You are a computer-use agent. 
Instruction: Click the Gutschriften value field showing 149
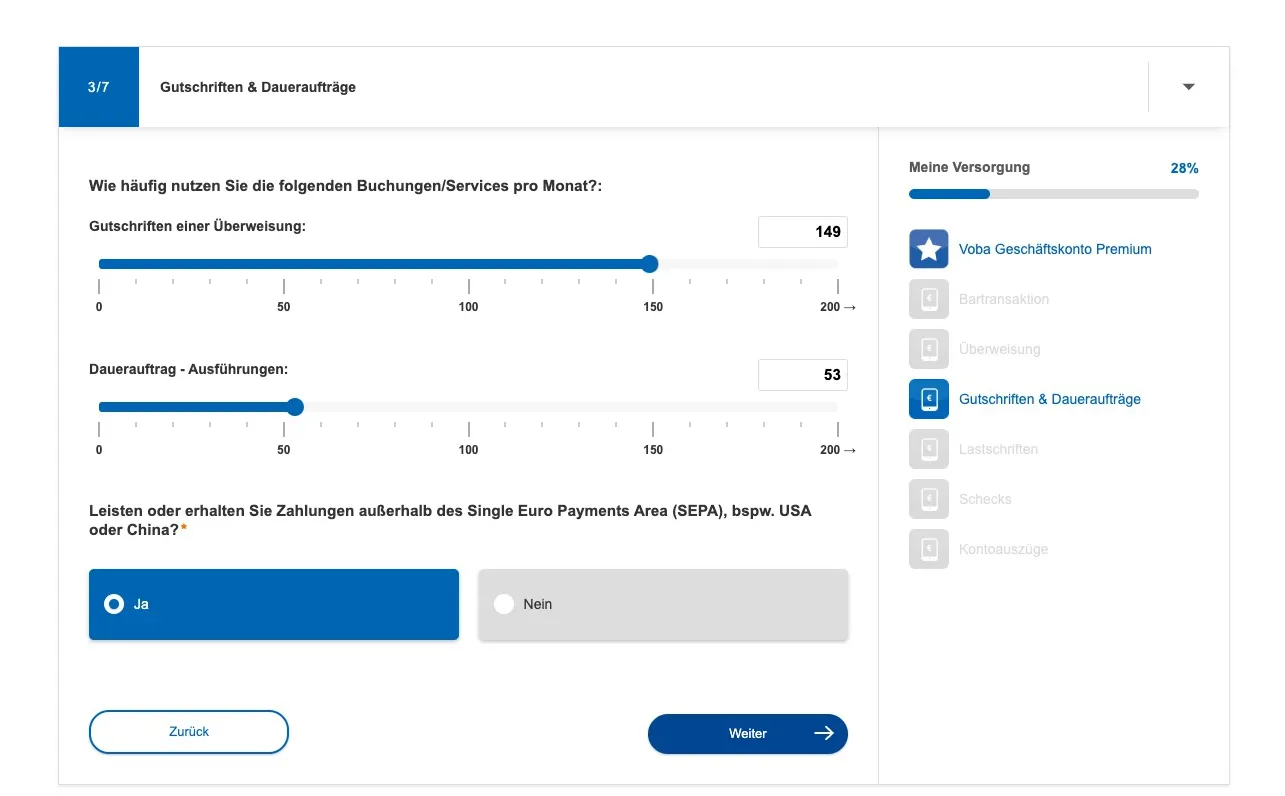(x=802, y=232)
